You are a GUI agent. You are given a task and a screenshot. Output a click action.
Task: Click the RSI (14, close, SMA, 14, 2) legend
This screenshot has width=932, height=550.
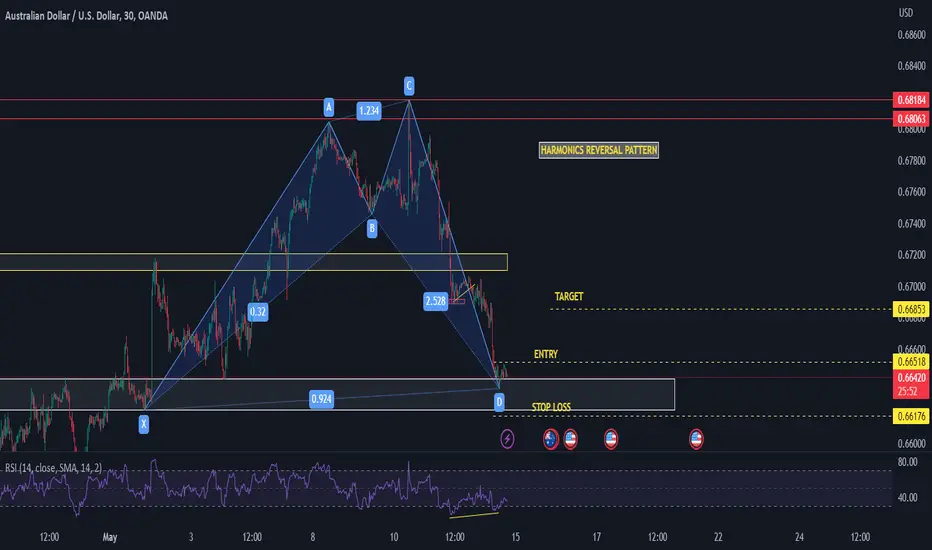click(x=53, y=468)
